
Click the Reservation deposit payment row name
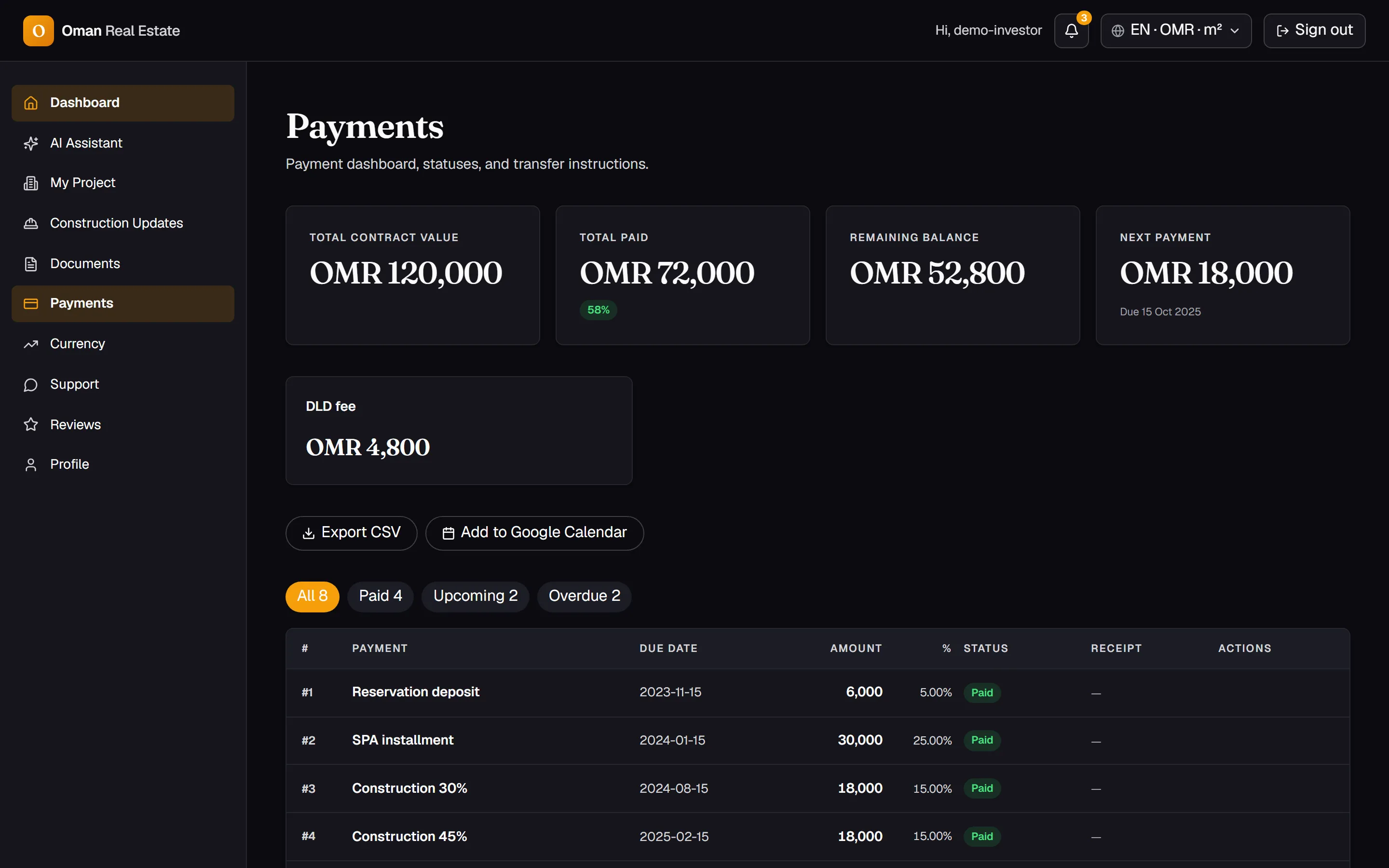416,692
